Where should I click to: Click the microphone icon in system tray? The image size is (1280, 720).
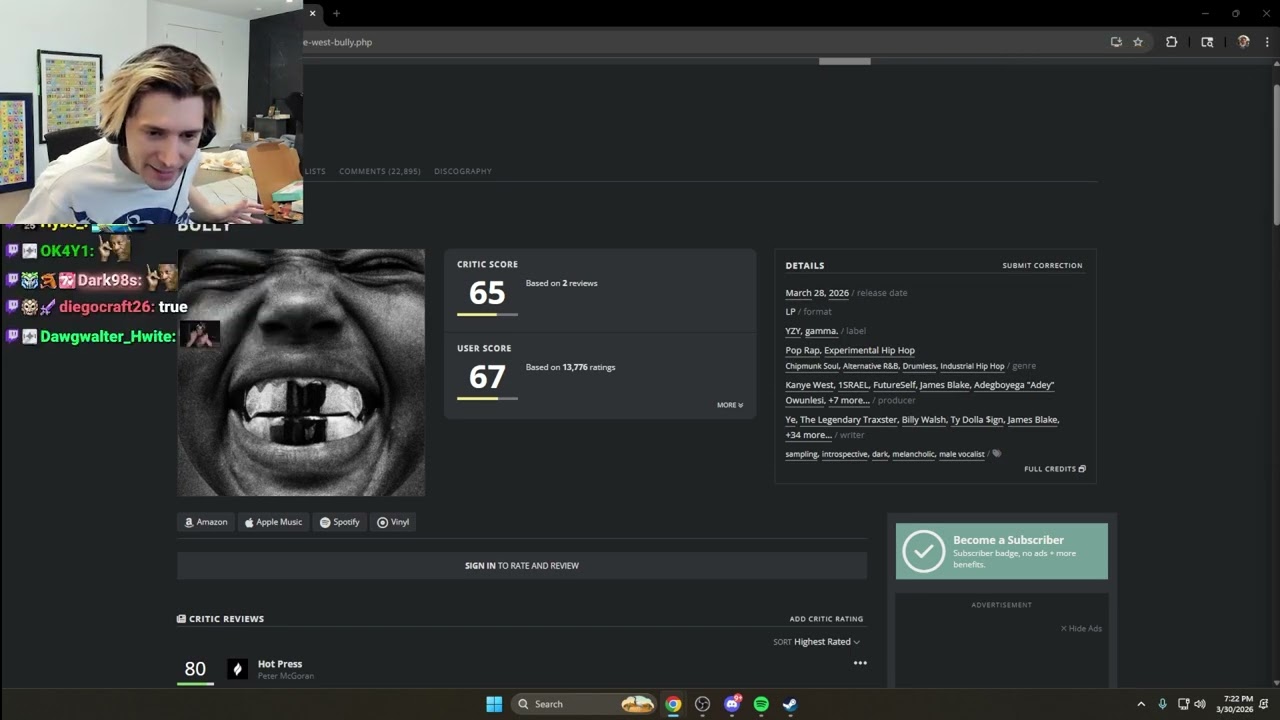(1162, 704)
